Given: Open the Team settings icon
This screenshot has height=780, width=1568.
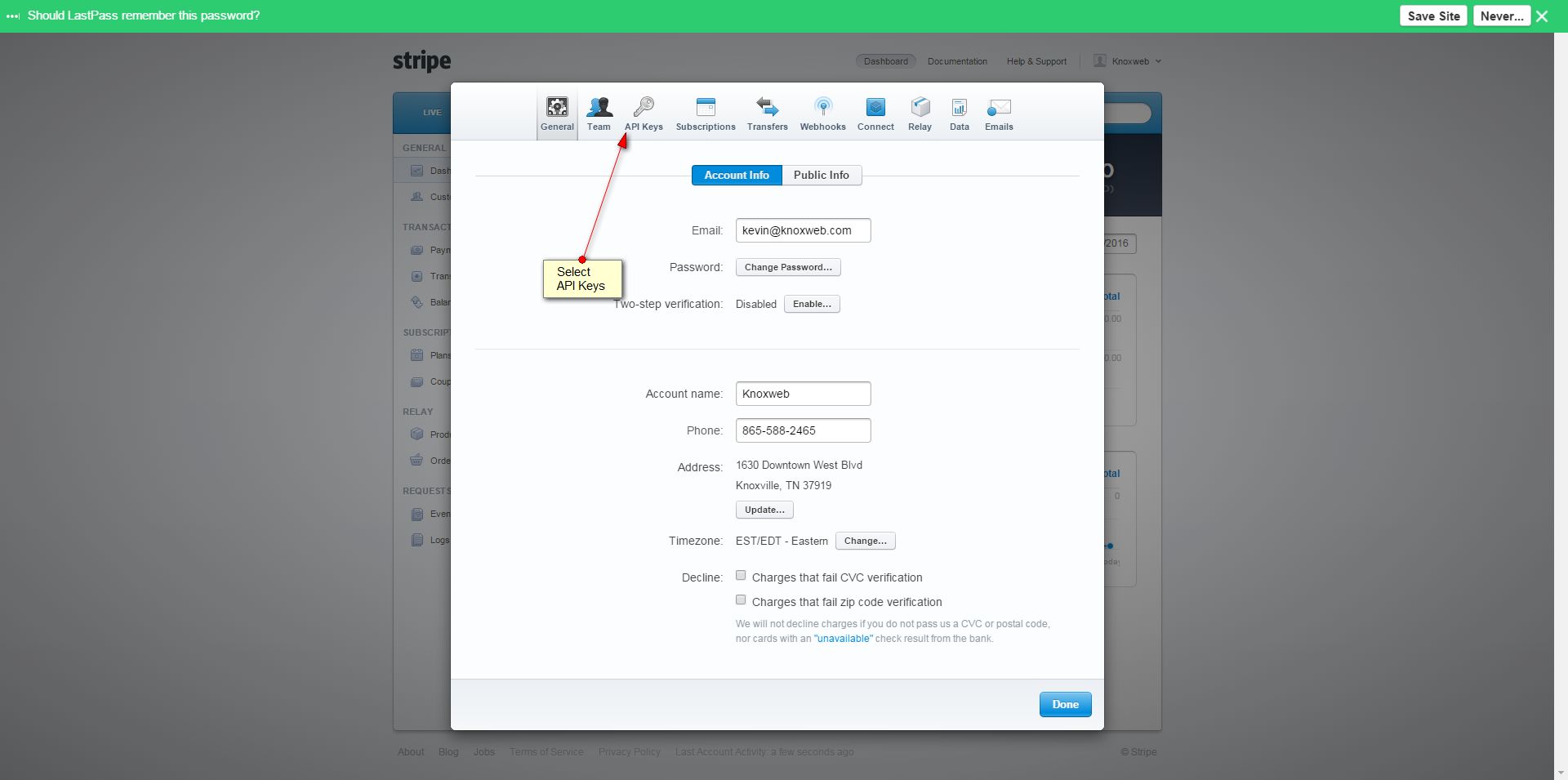Looking at the screenshot, I should (x=599, y=107).
